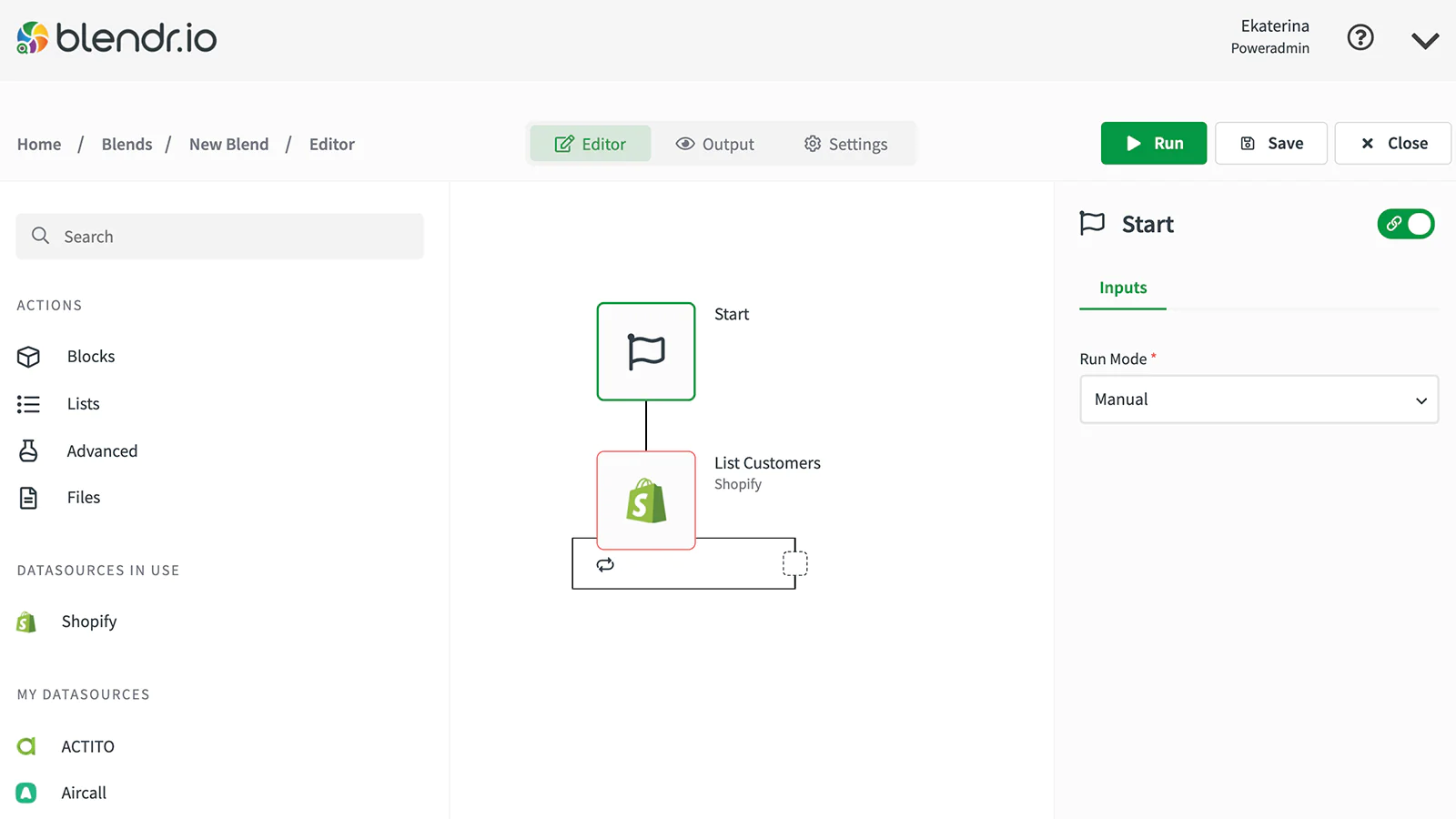Click the ACTITO datasource name
The image size is (1456, 819).
point(88,746)
